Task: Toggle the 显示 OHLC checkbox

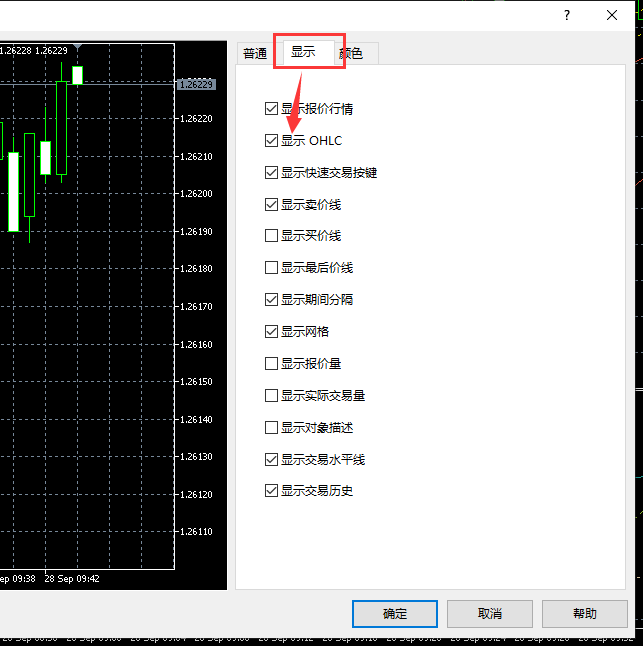Action: tap(271, 141)
